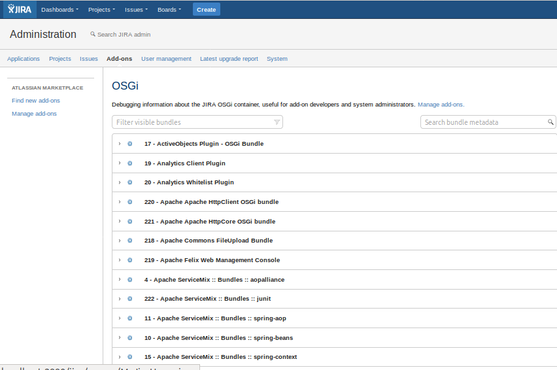
Task: Click status icon for ActiveObjects Plugin bundle
Action: tap(130, 144)
